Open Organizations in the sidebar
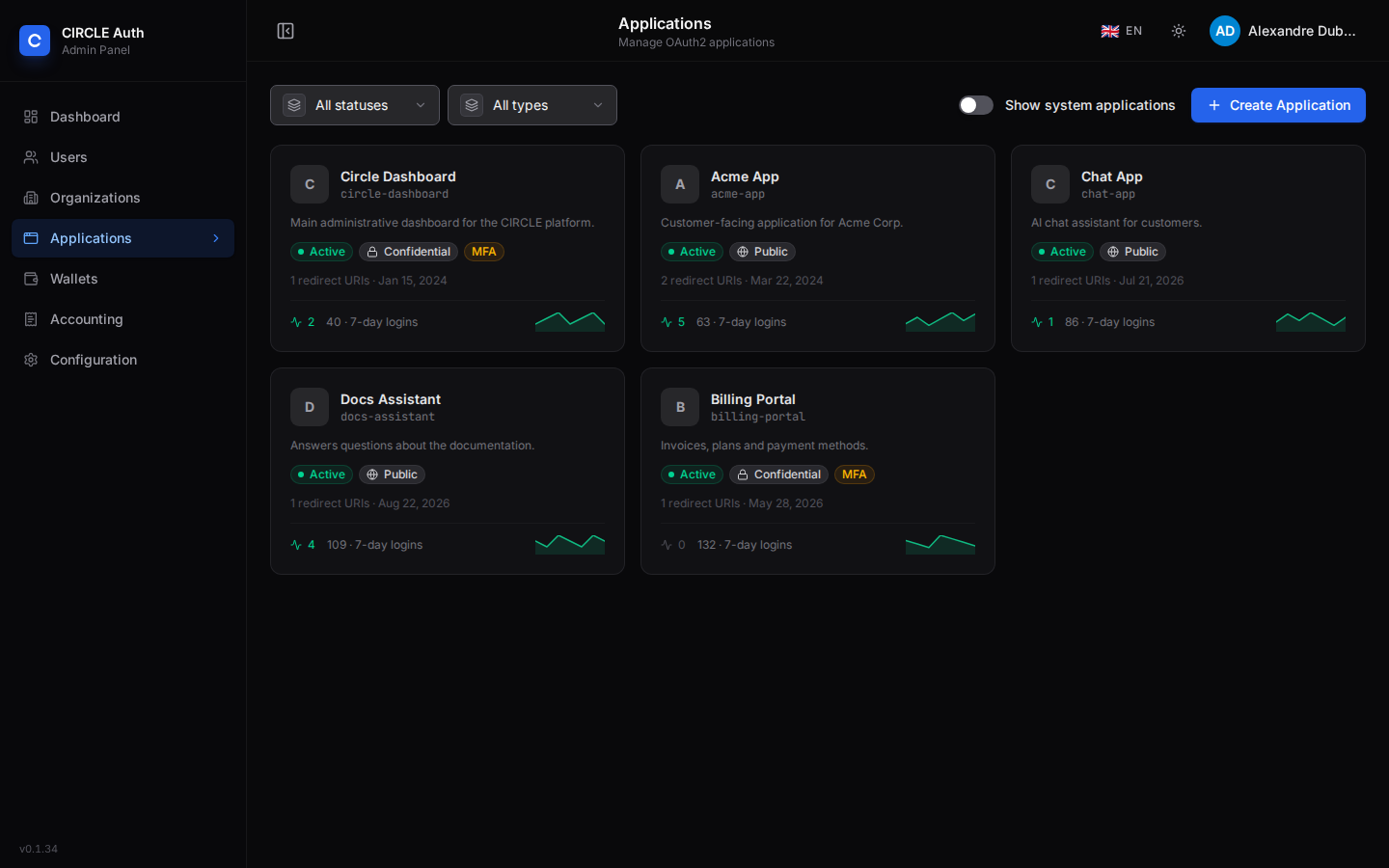Screen dimensions: 1389x868 (123, 198)
